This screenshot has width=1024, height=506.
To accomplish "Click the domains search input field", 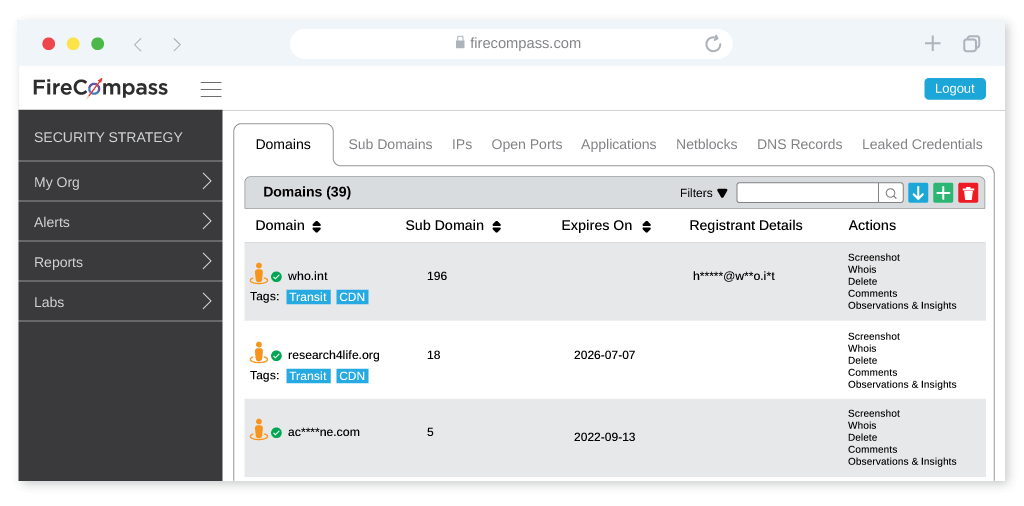I will pos(807,193).
